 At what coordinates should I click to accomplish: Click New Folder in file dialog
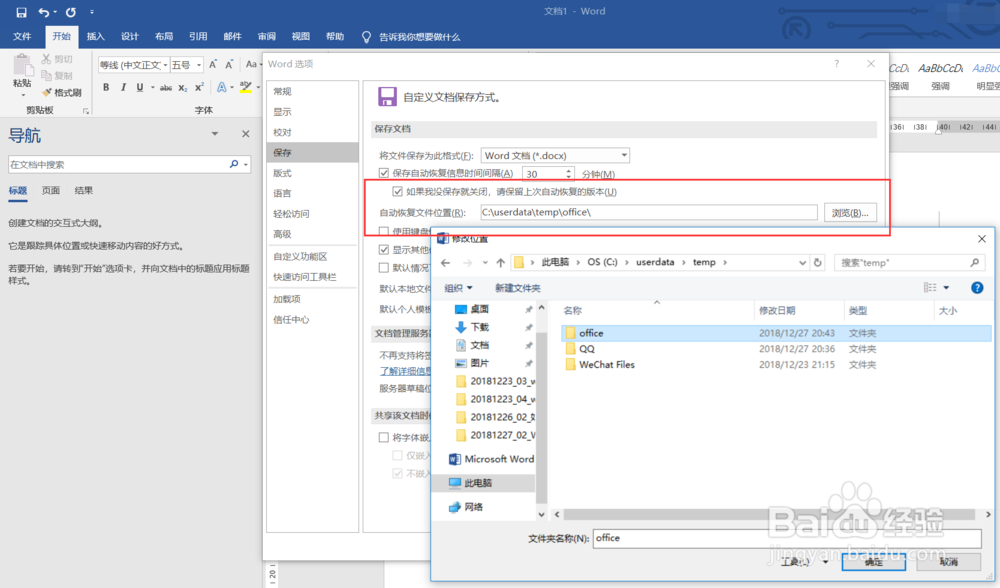pyautogui.click(x=518, y=288)
